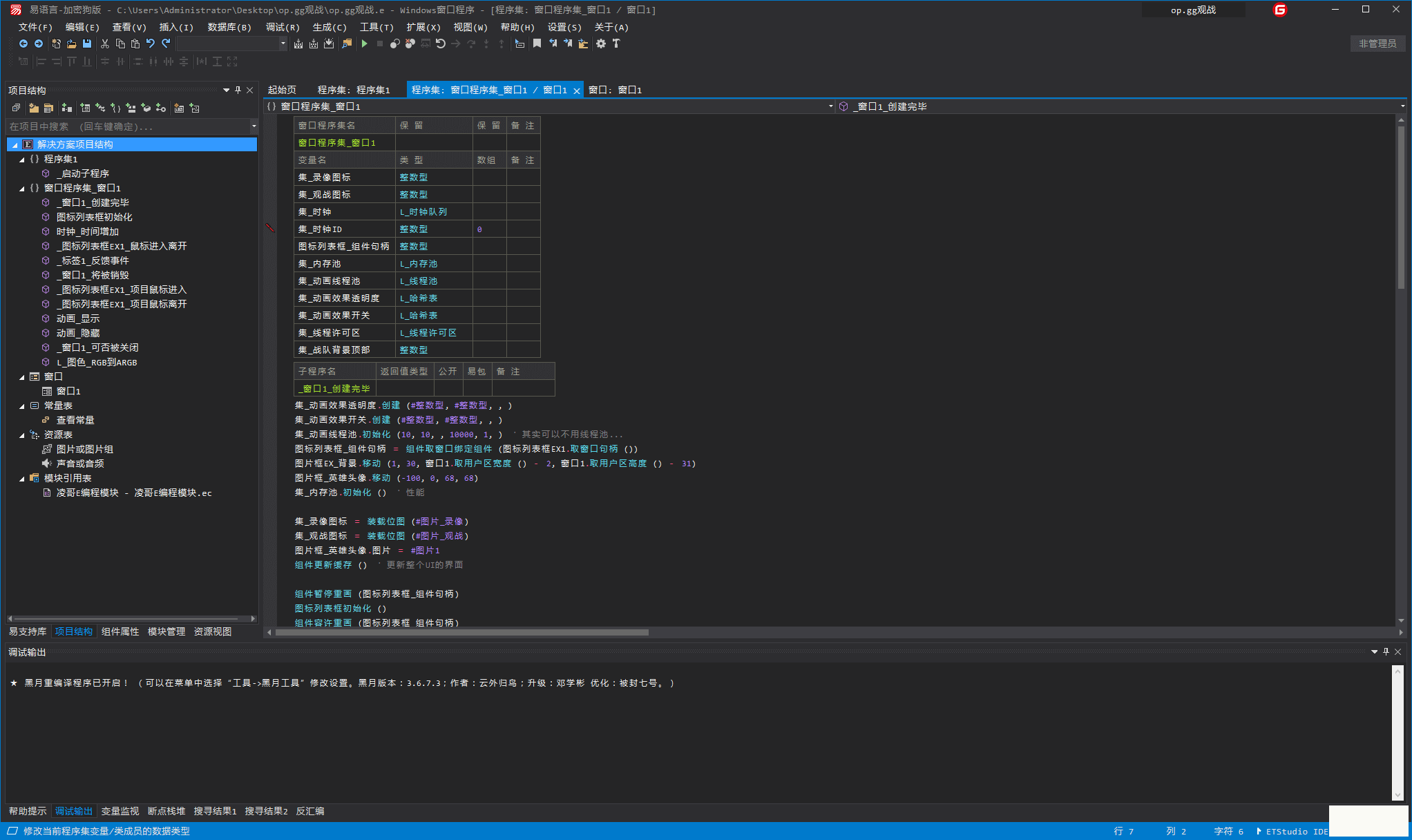Screen dimensions: 1412x840
Task: Click new folder icon in project panel
Action: 33,108
